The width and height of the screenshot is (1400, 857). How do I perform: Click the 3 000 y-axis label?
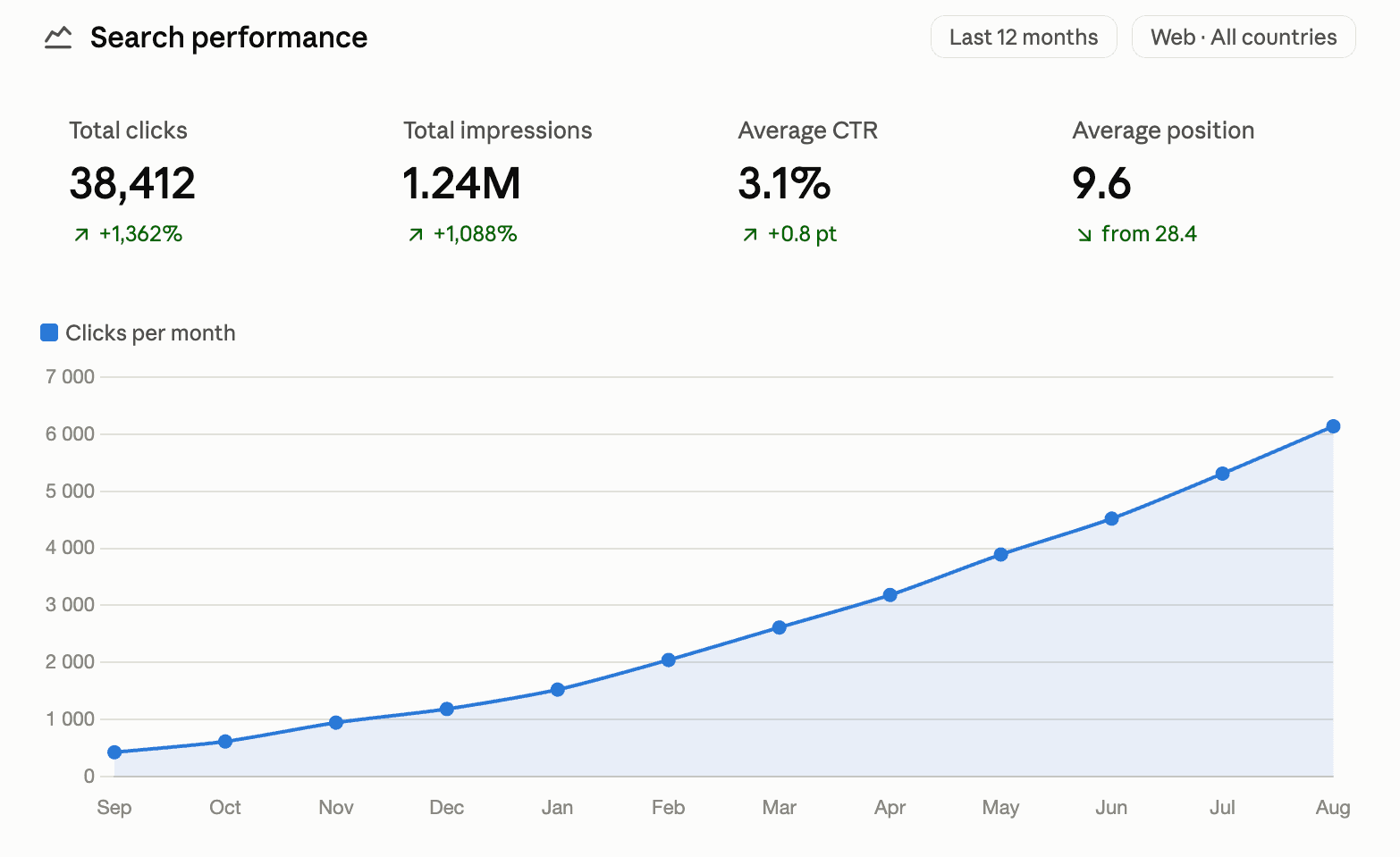coord(70,605)
